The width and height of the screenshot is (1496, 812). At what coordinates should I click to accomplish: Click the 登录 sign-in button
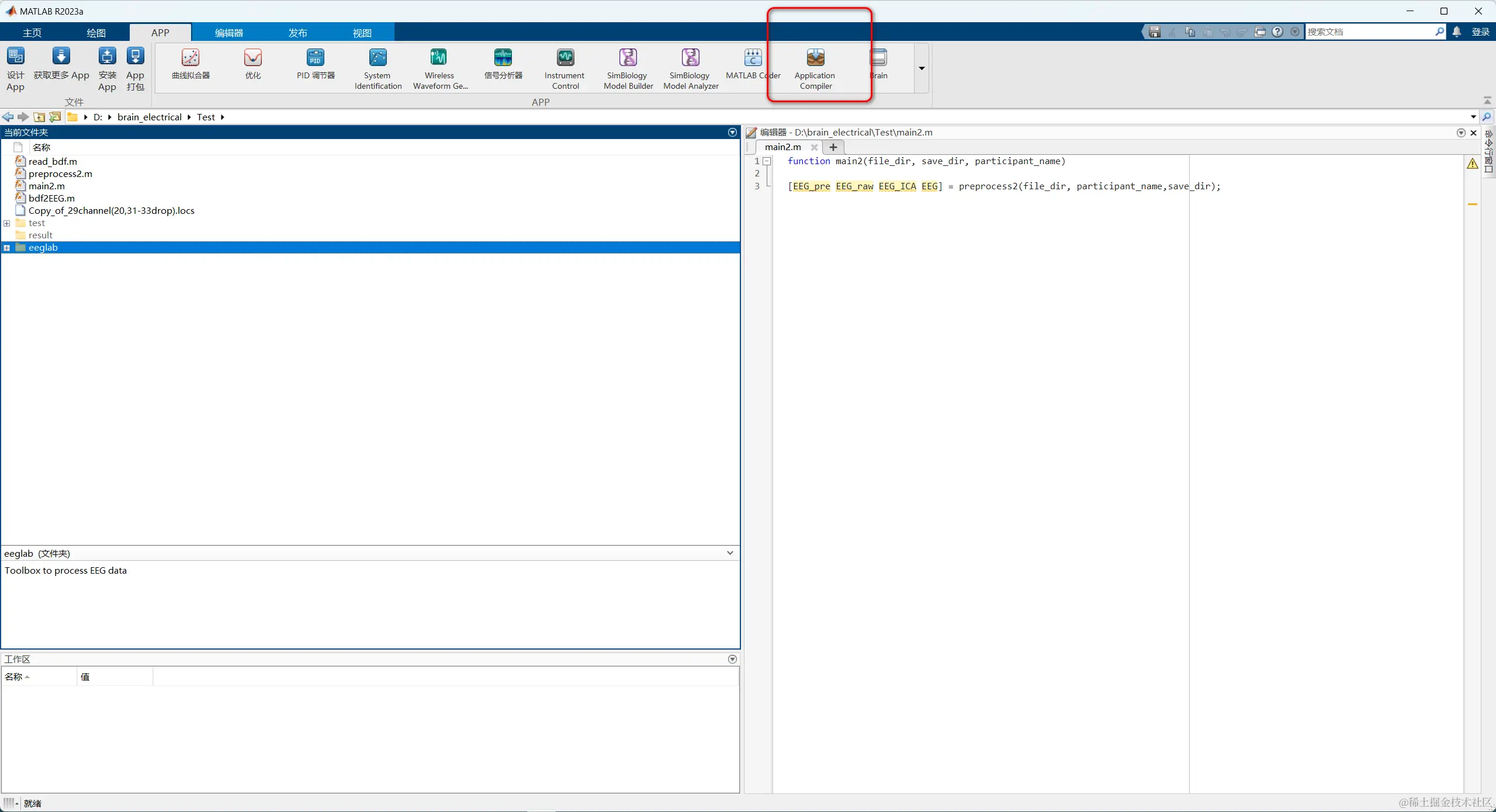tap(1480, 32)
